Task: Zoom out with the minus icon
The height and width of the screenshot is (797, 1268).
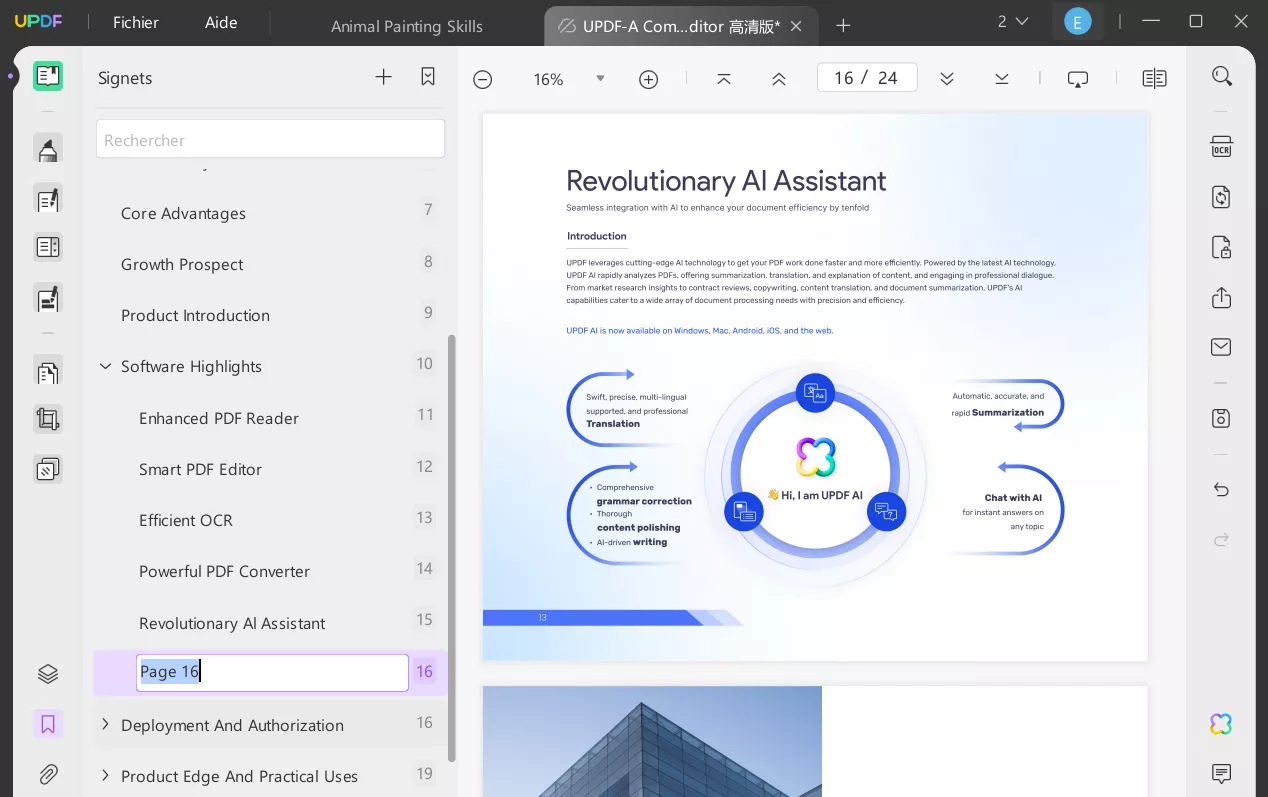Action: point(483,79)
